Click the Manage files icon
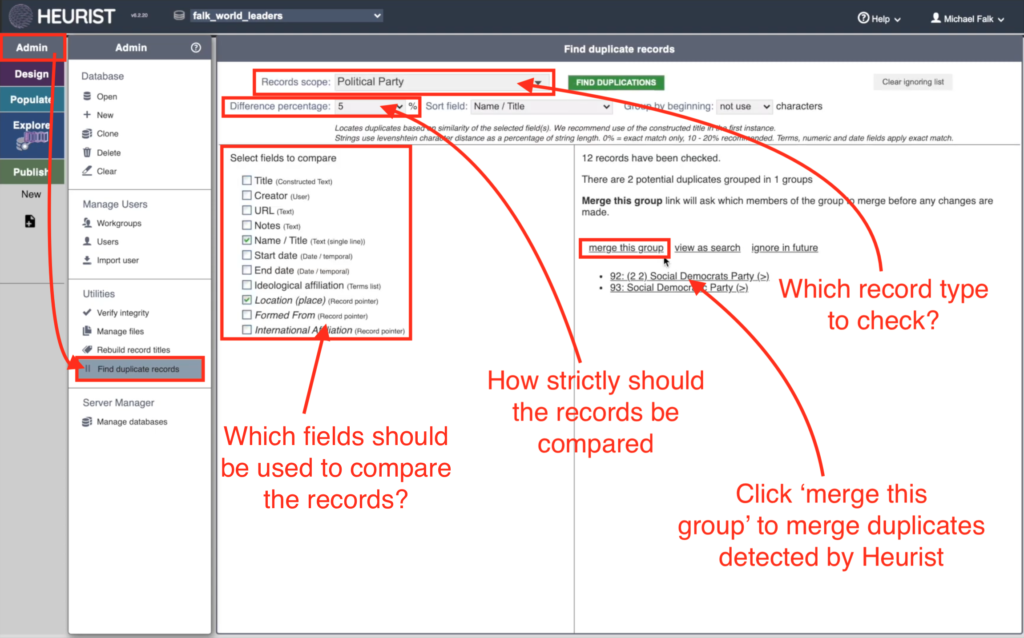Screen dimensions: 1024x638 (87, 331)
